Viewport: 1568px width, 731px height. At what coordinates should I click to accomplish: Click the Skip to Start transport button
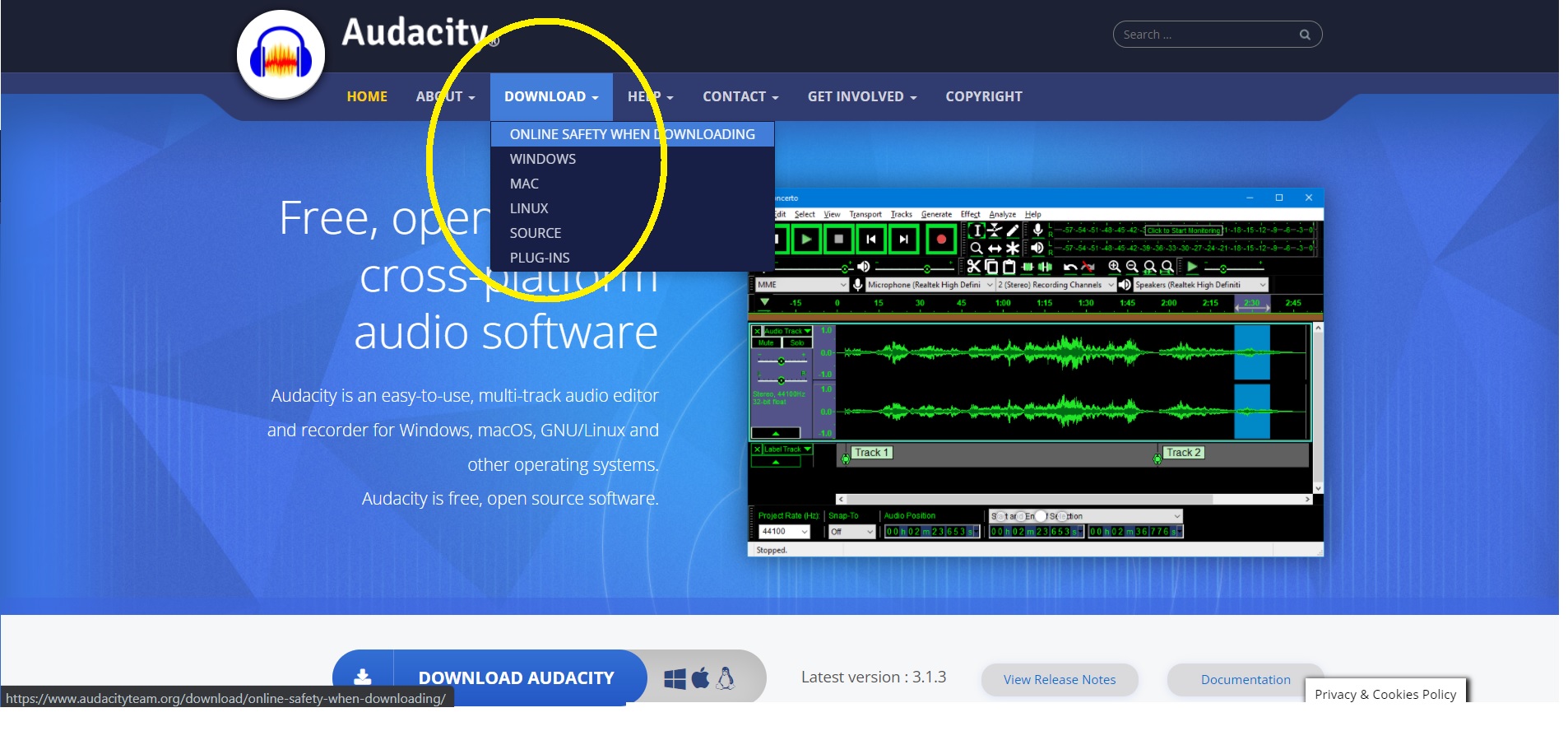[x=871, y=240]
